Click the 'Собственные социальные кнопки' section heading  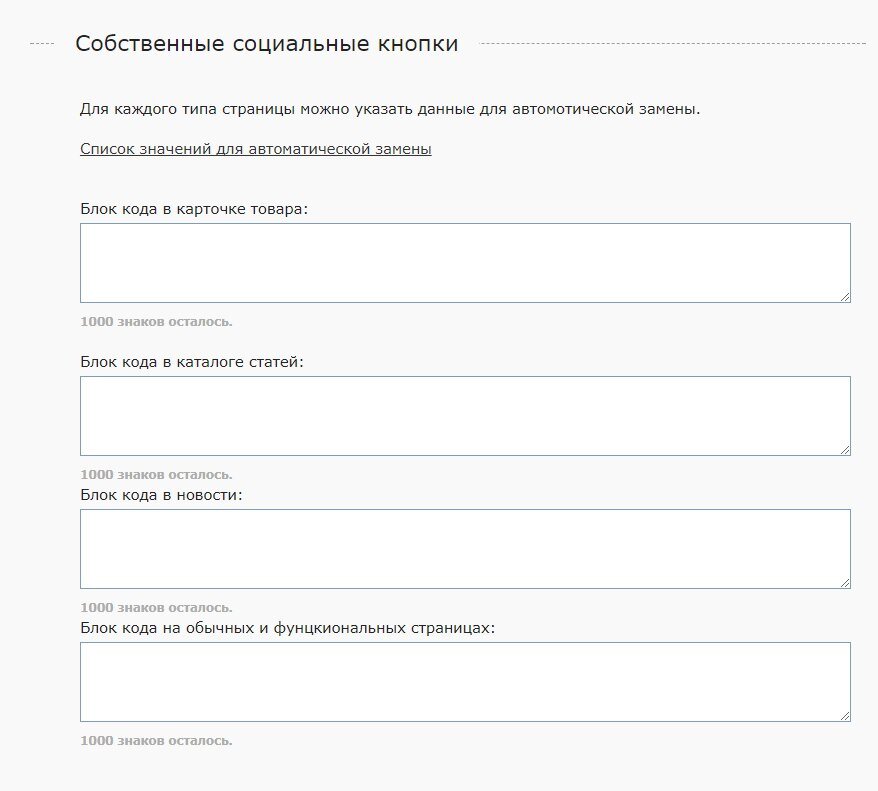(267, 44)
